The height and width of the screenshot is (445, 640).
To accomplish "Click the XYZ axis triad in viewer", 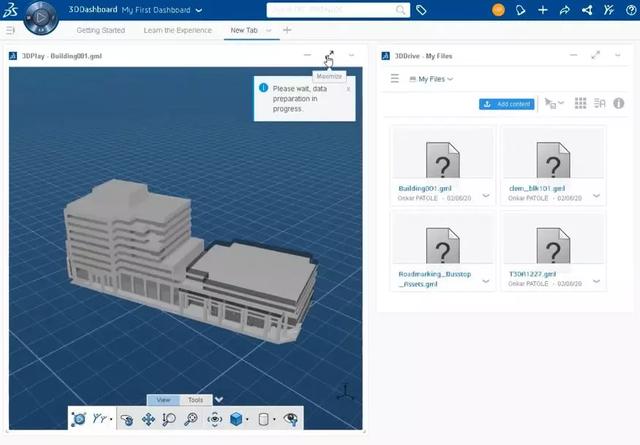I will (346, 392).
